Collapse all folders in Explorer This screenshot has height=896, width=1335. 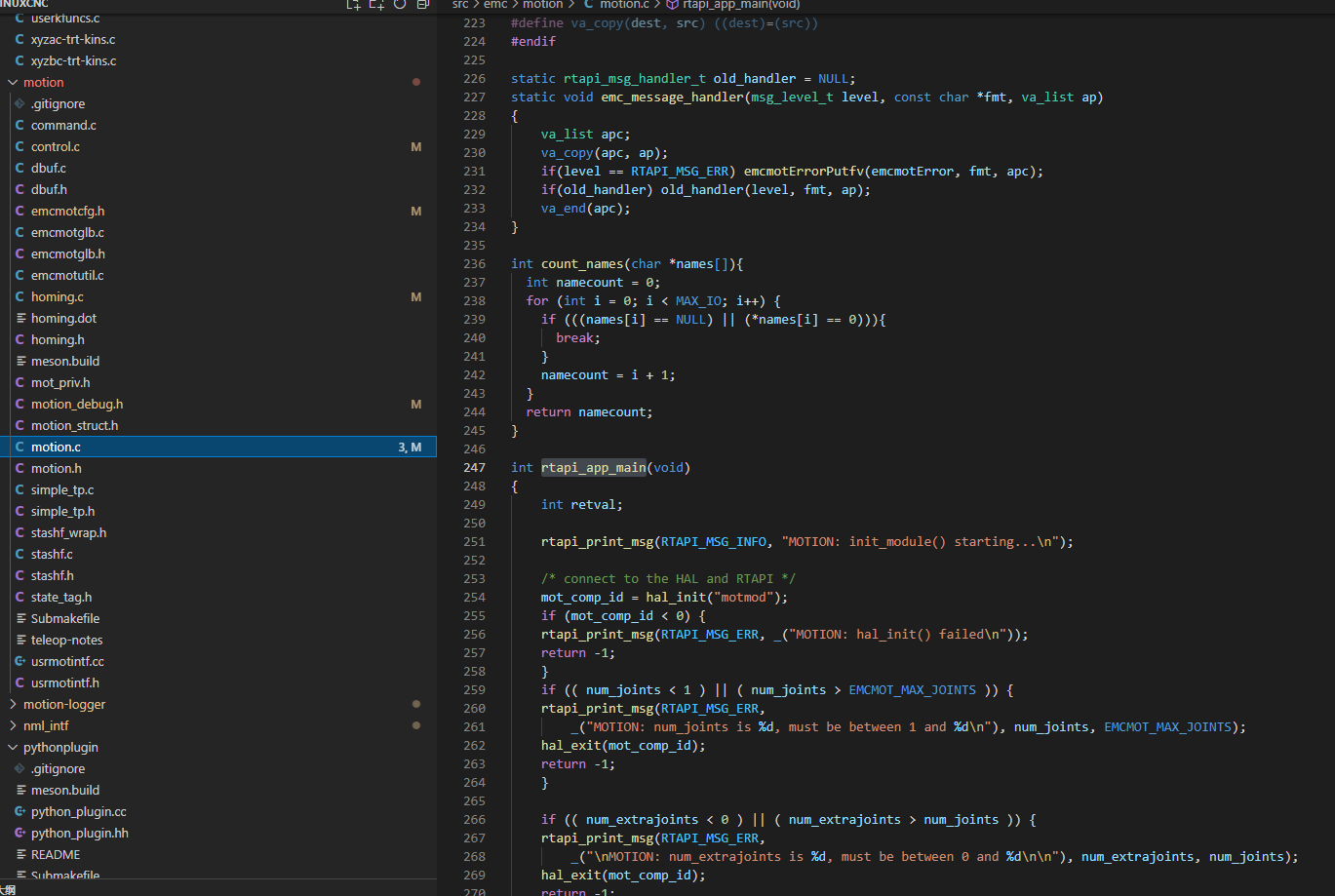click(x=423, y=5)
